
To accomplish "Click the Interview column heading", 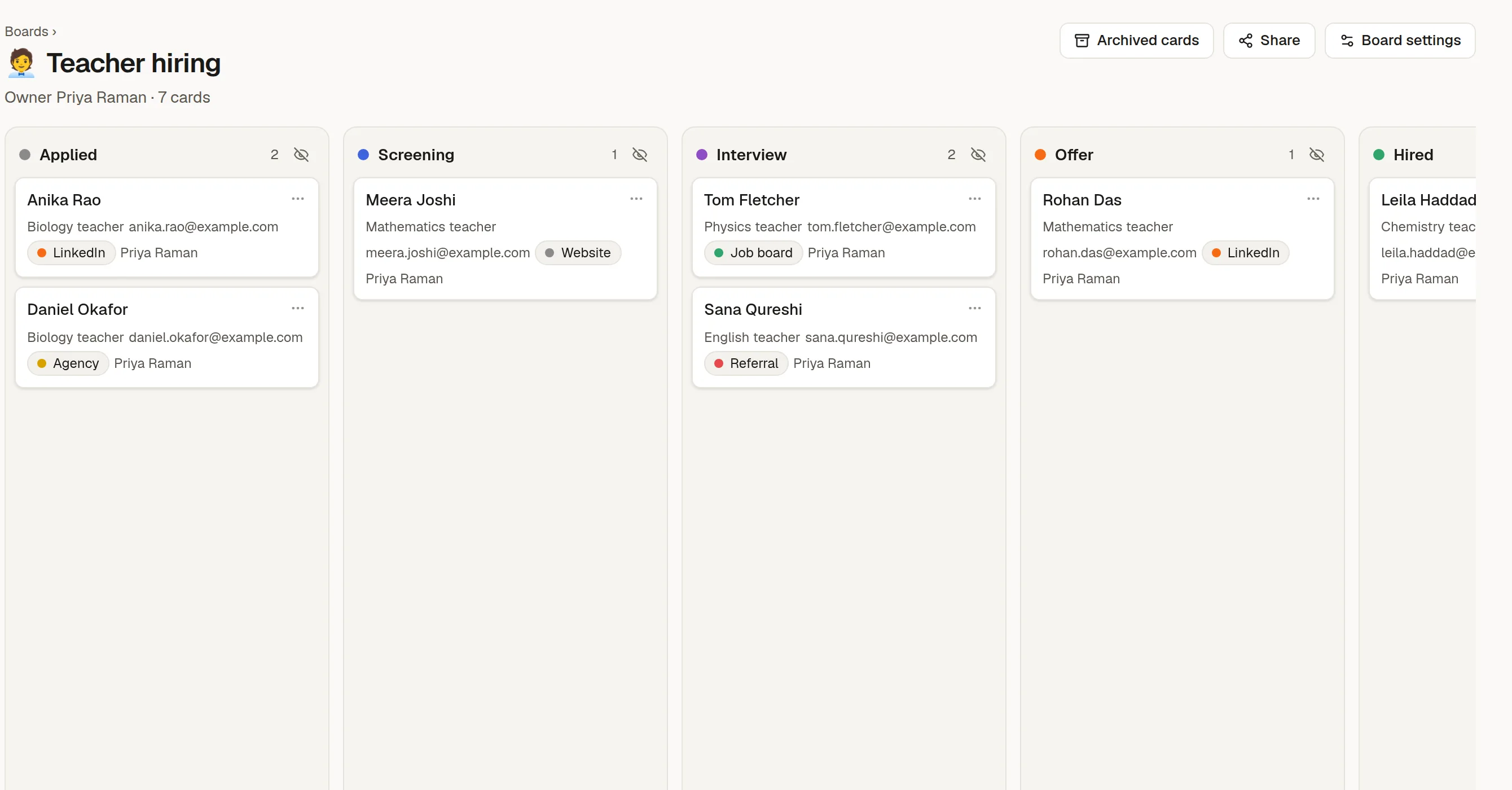I will coord(751,155).
